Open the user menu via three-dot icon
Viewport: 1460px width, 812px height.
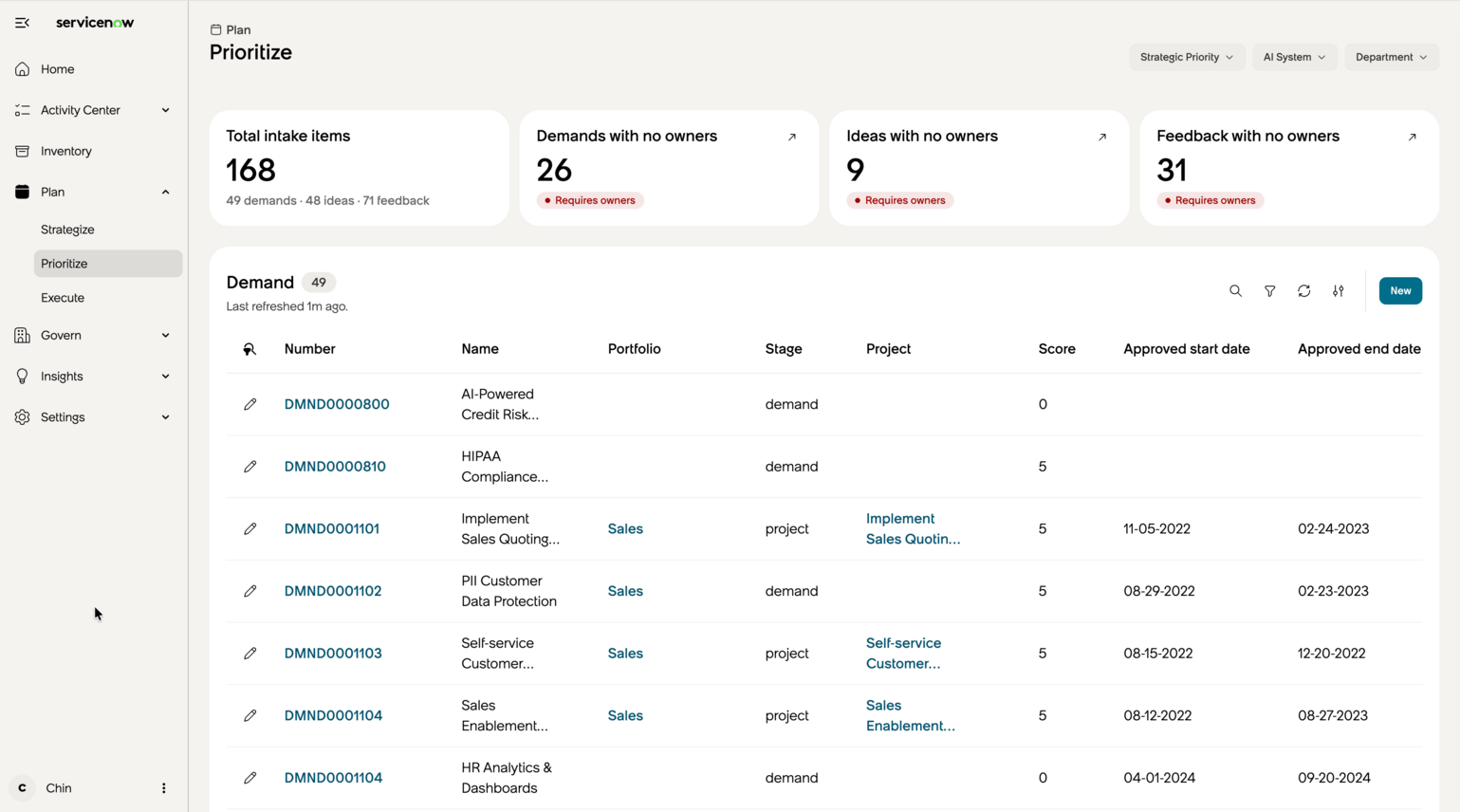(163, 788)
